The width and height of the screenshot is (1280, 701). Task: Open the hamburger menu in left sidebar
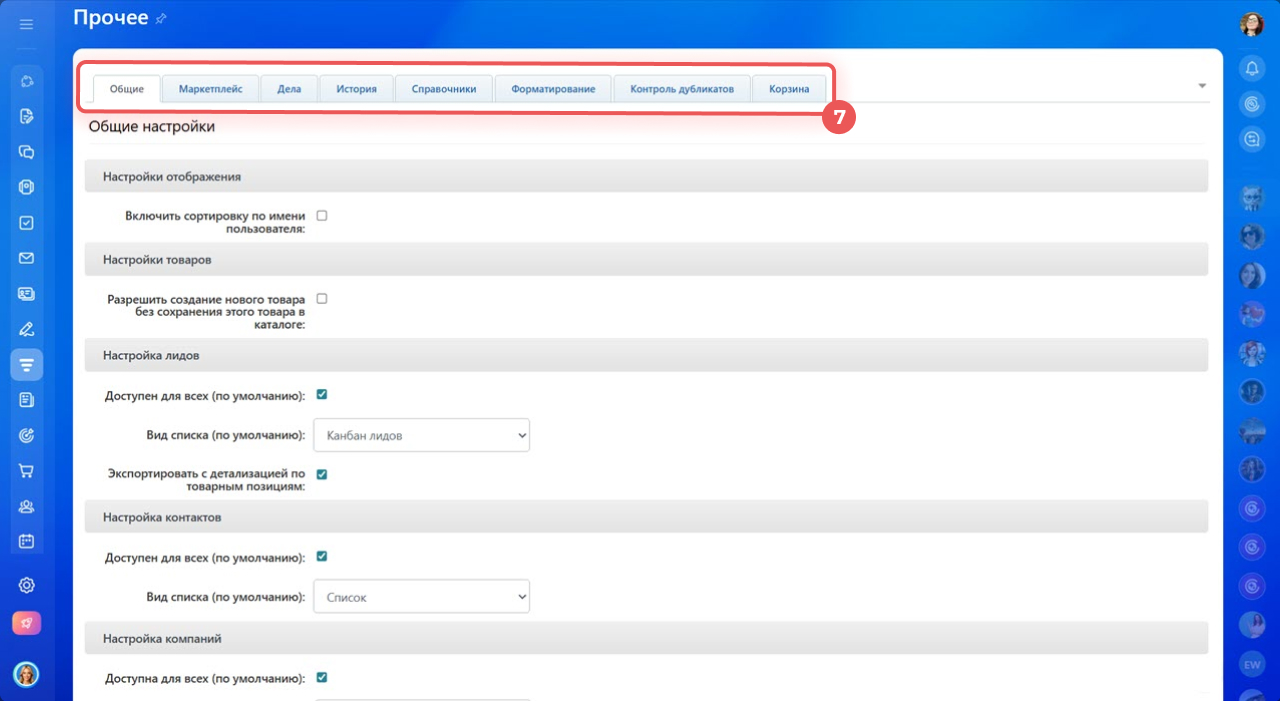[x=27, y=24]
